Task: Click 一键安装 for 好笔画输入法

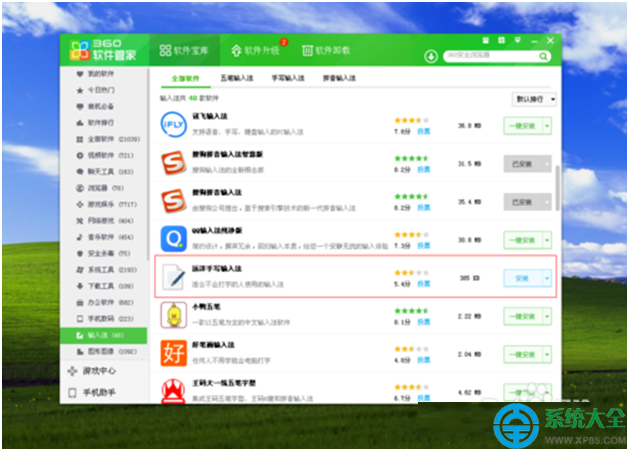Action: tap(523, 354)
